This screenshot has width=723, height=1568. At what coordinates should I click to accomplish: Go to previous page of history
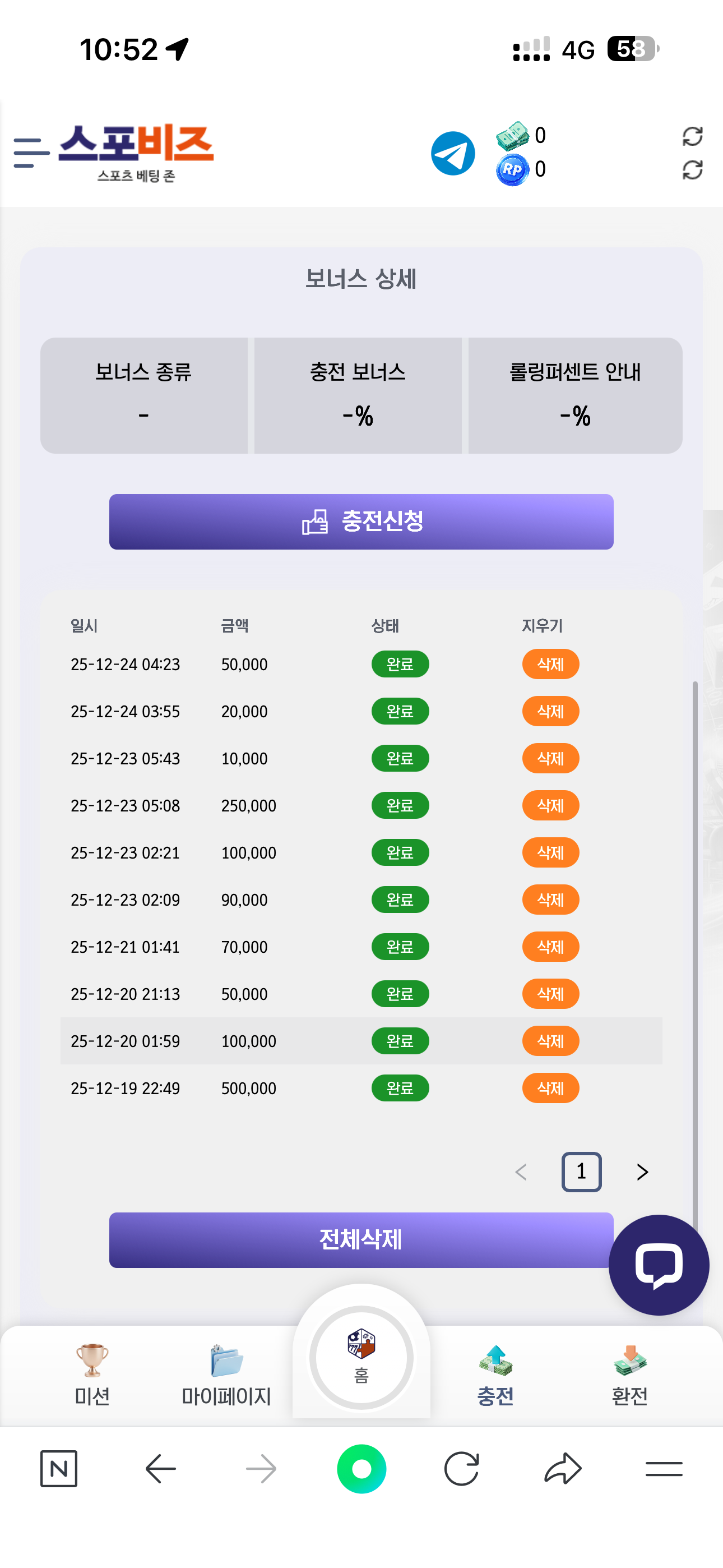coord(521,1172)
